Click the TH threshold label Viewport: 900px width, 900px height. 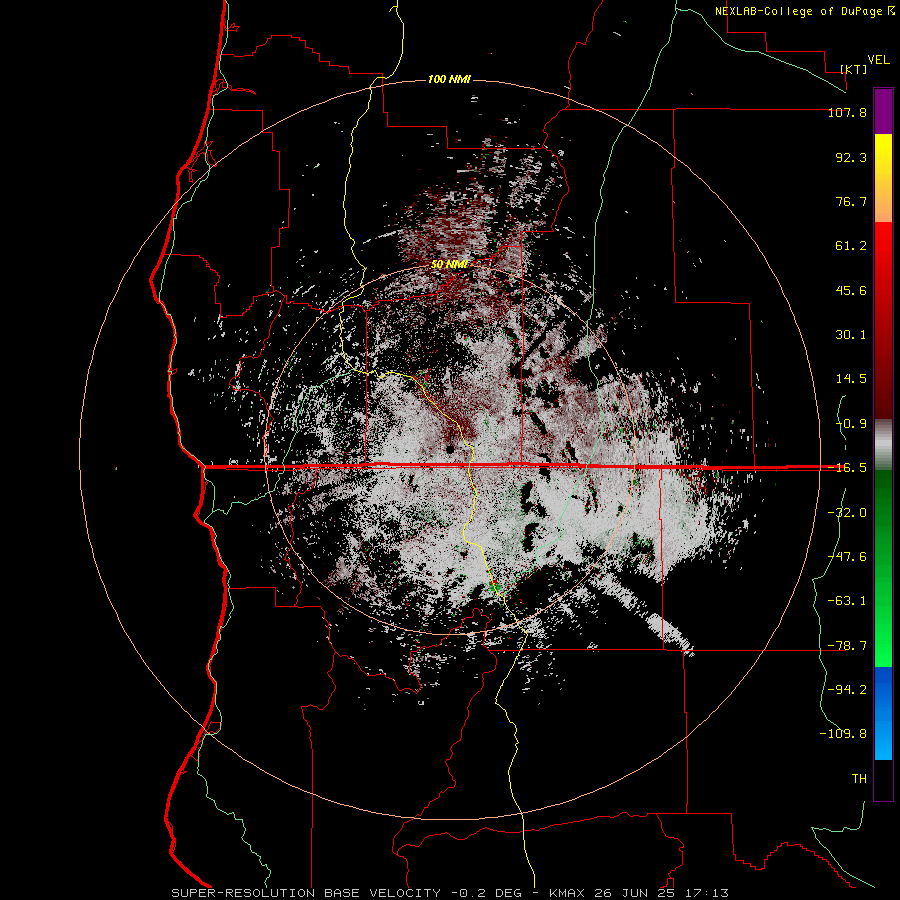(859, 778)
